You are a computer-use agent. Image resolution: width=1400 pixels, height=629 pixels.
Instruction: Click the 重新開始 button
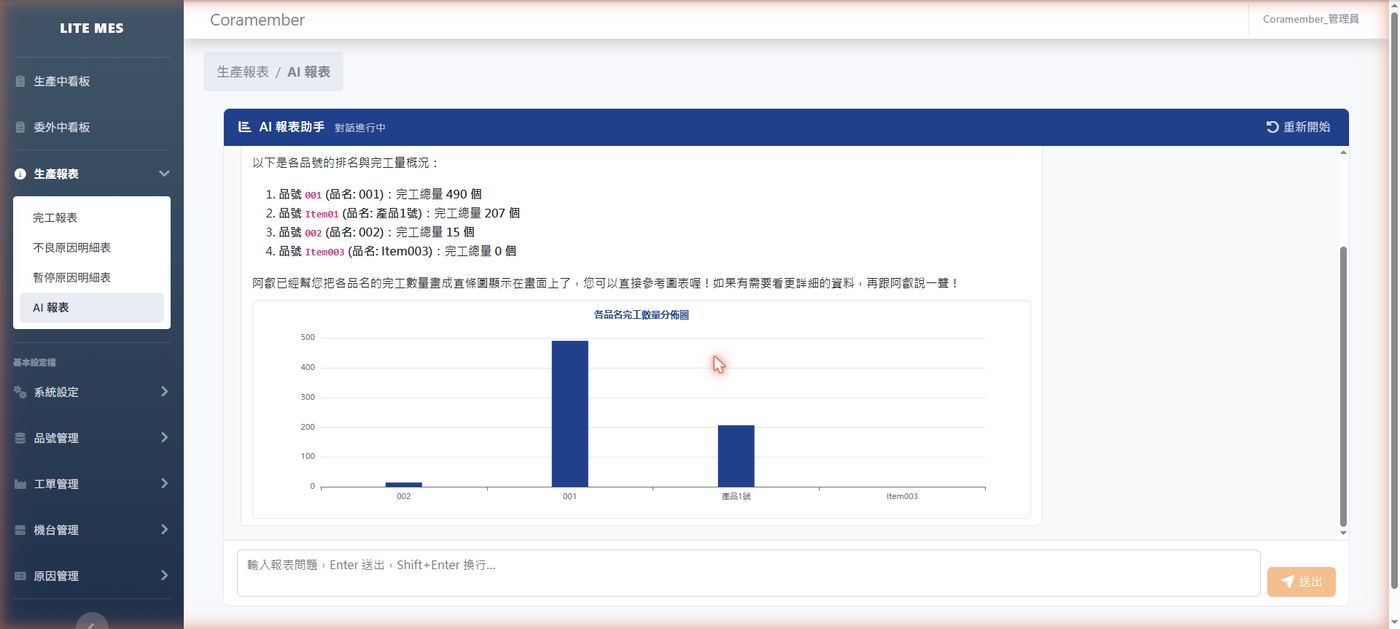tap(1298, 127)
